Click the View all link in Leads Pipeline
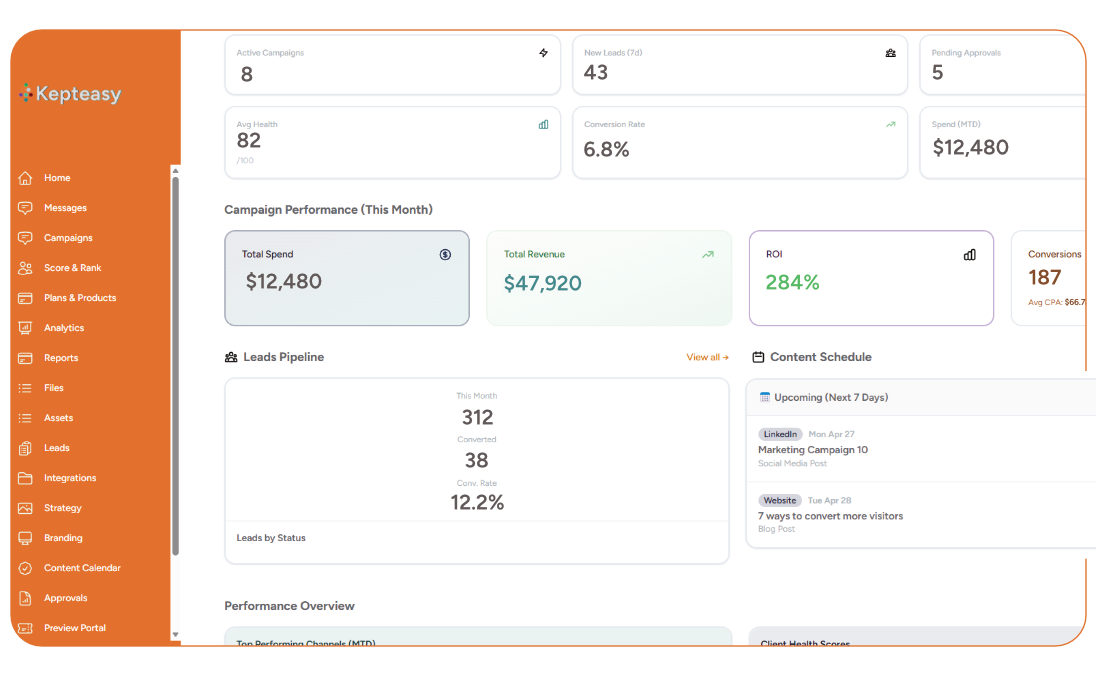Screen dimensions: 1096x680 tap(707, 357)
